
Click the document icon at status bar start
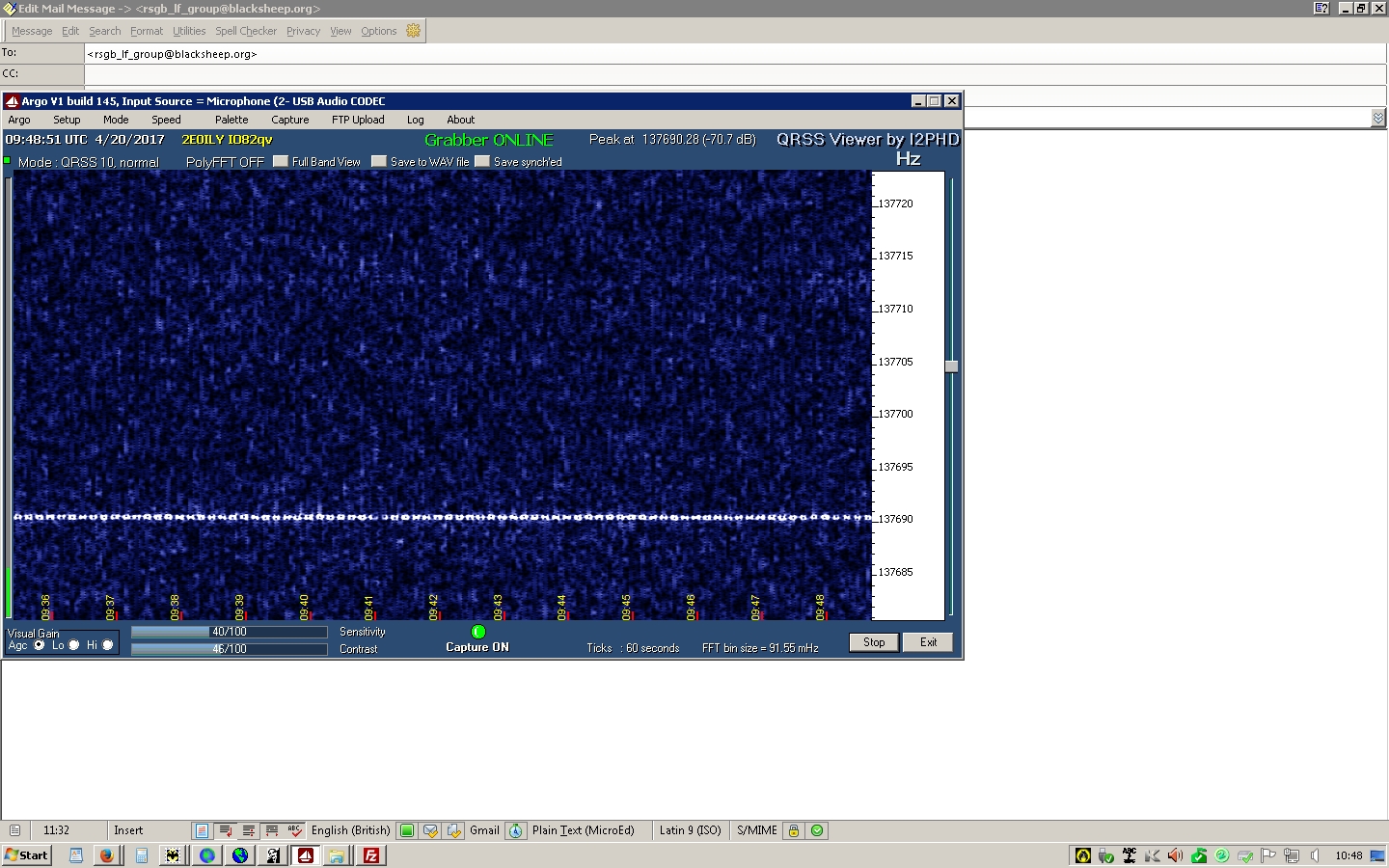14,830
